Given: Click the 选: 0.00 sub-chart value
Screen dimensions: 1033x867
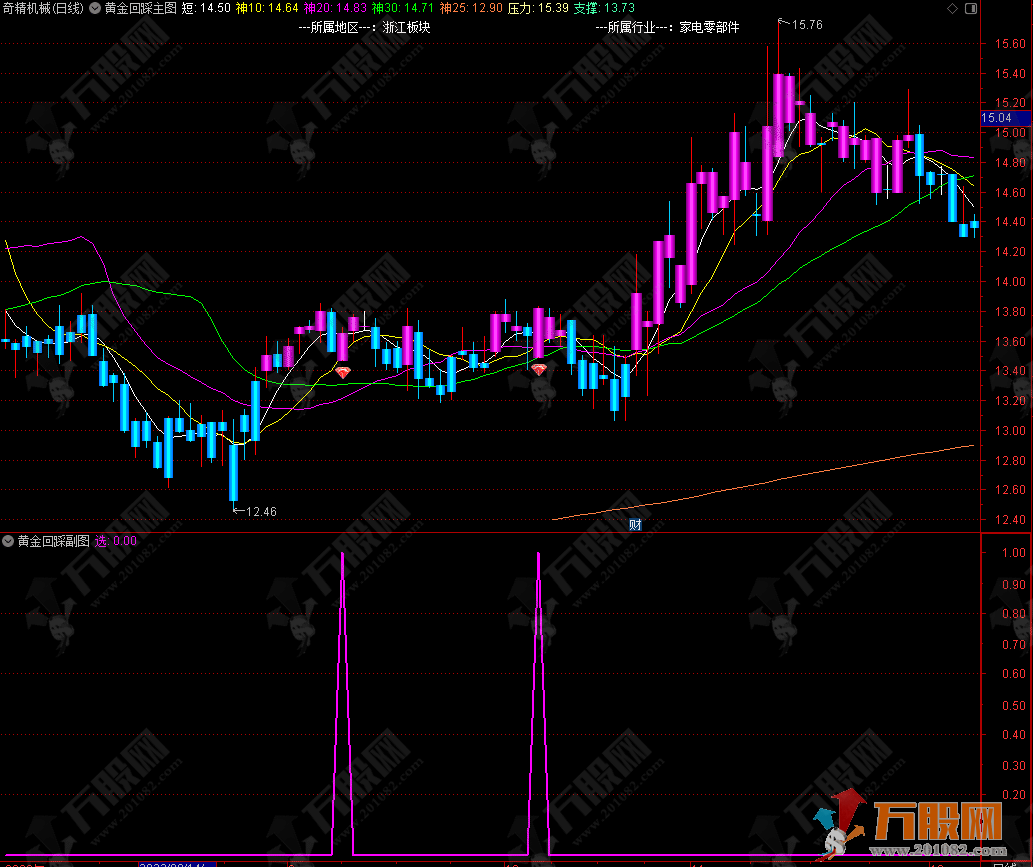Looking at the screenshot, I should coord(116,542).
